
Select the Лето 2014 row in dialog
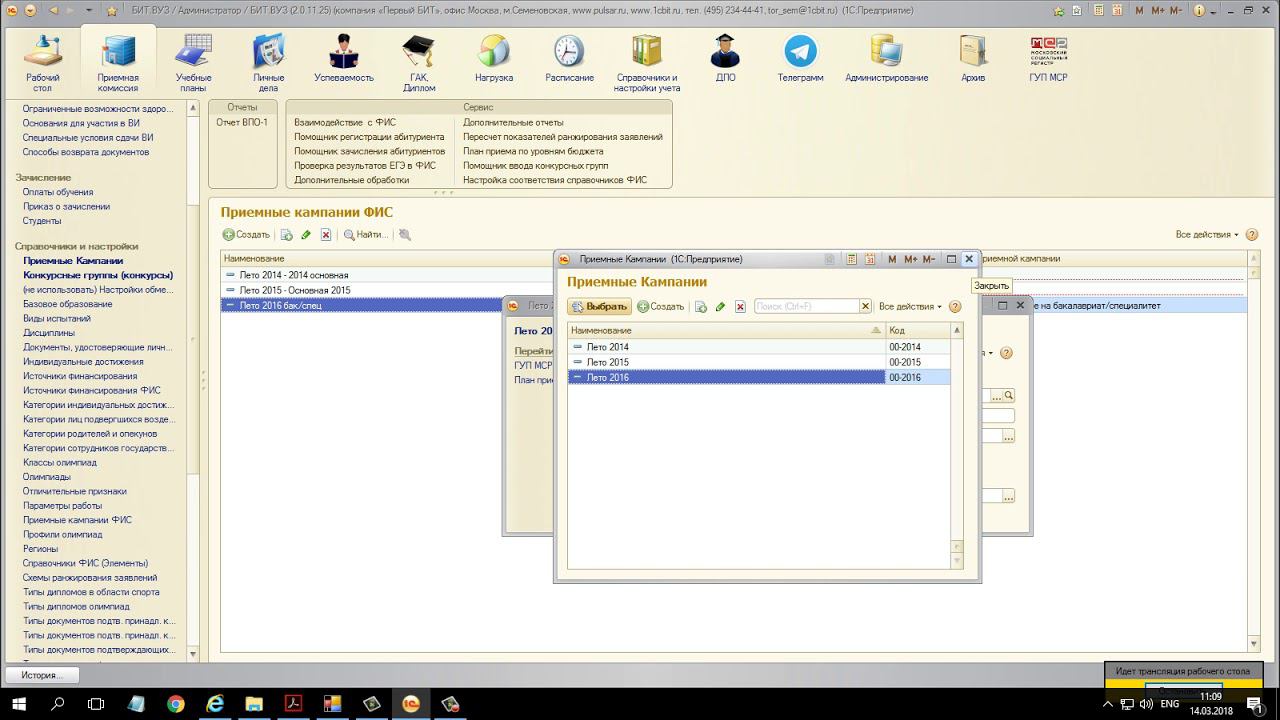click(x=759, y=347)
